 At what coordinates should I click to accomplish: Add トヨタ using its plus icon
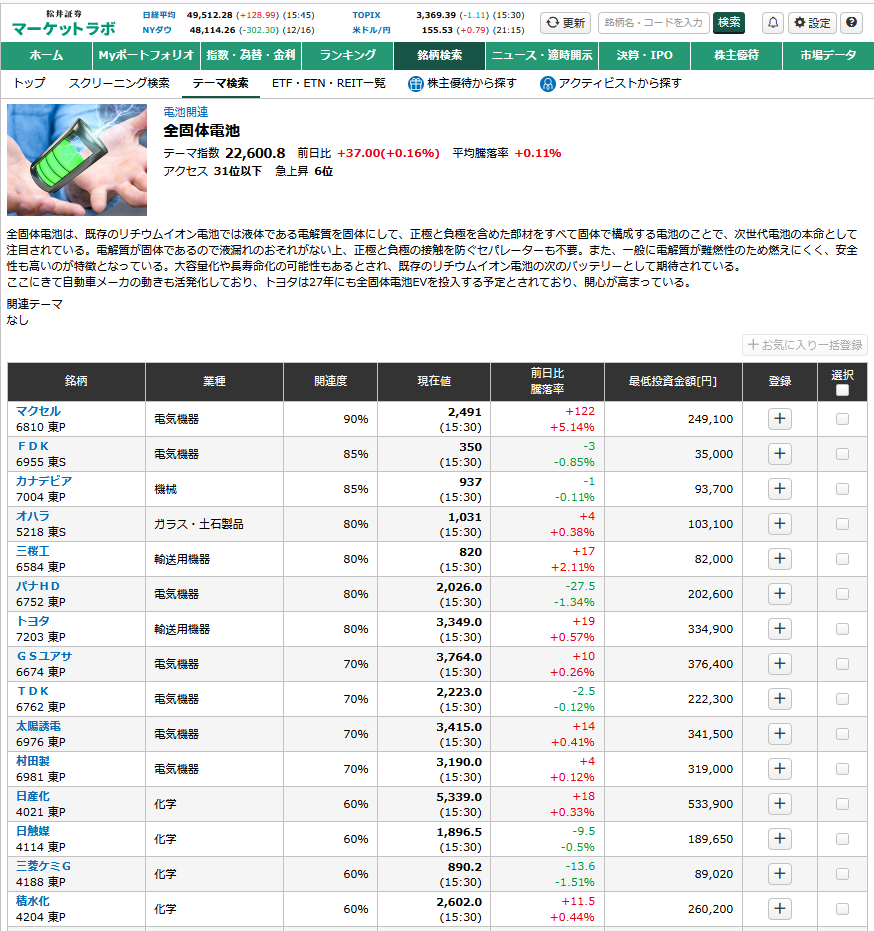(x=780, y=629)
